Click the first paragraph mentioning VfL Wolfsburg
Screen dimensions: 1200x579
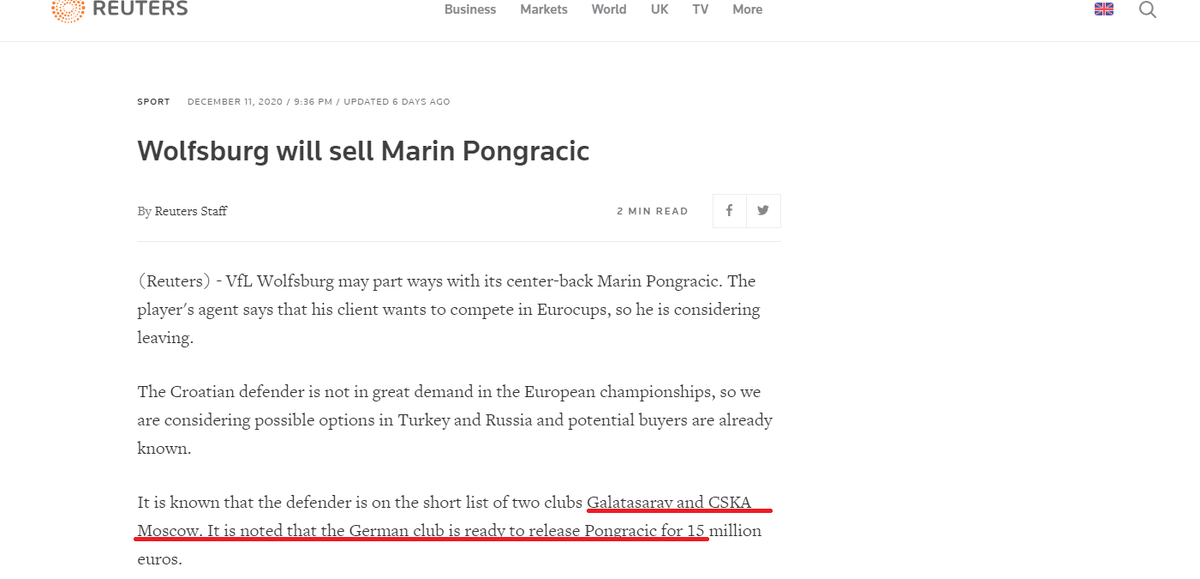pos(448,309)
